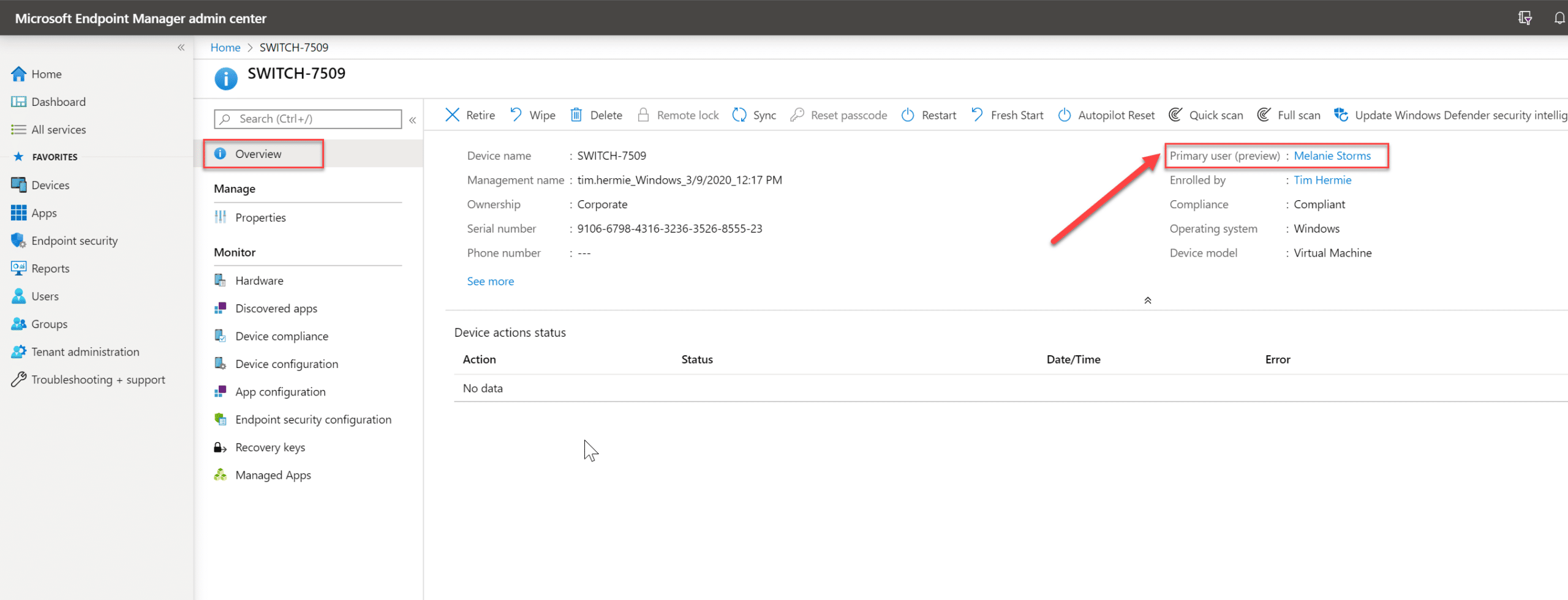Image resolution: width=1568 pixels, height=600 pixels.
Task: Open primary user Melanie Storms link
Action: pos(1332,156)
